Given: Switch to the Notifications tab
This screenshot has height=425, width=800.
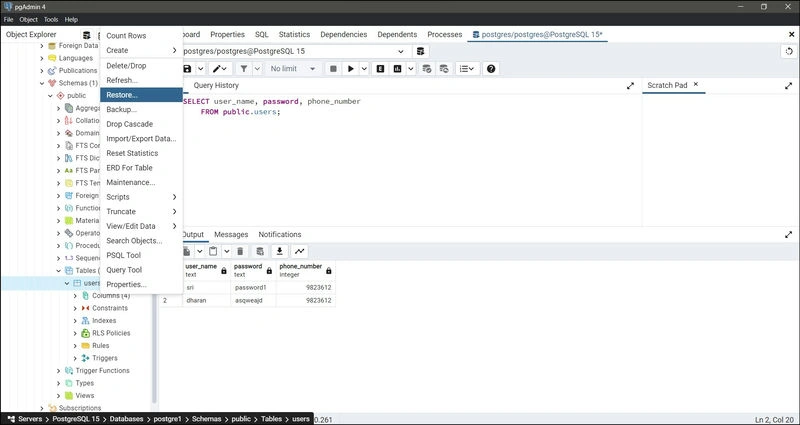Looking at the screenshot, I should [280, 235].
